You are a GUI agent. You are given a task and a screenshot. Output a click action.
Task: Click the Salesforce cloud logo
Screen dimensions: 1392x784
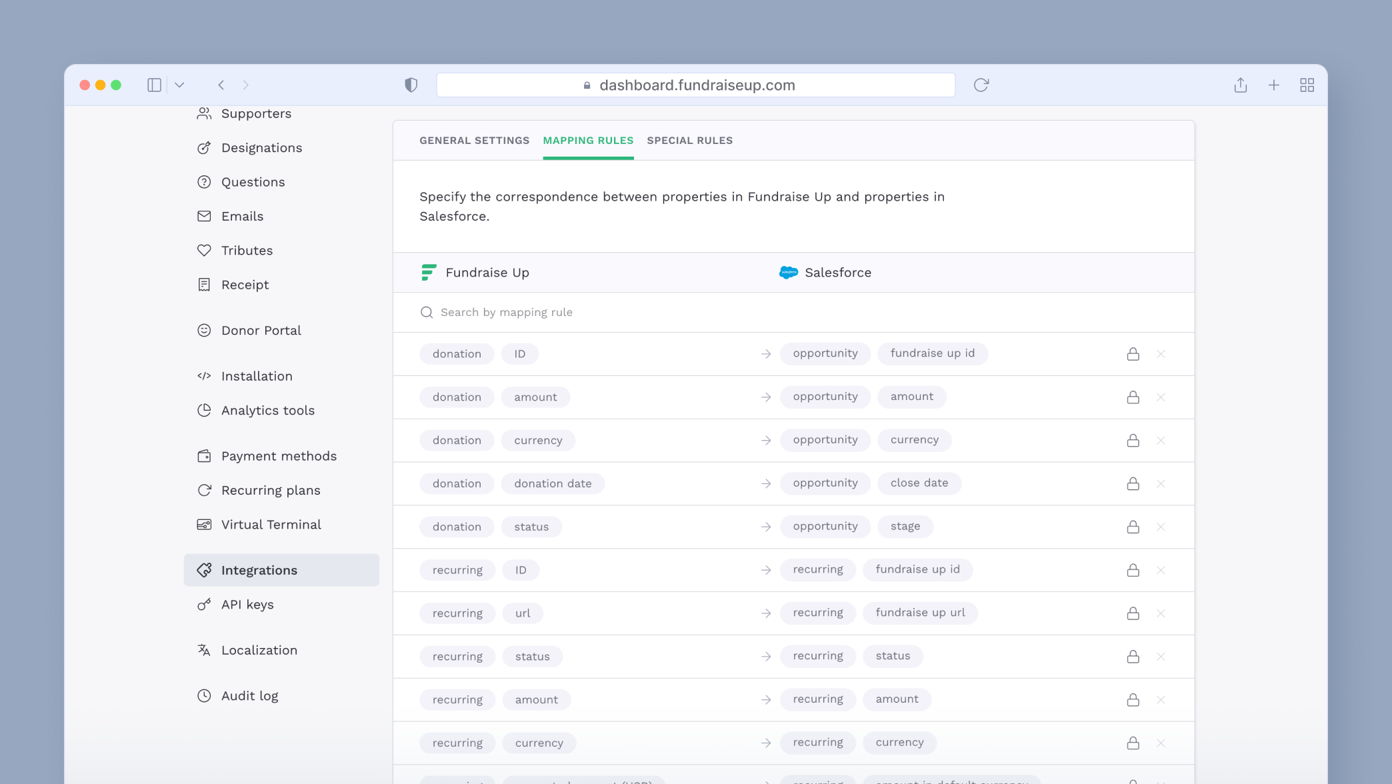788,272
